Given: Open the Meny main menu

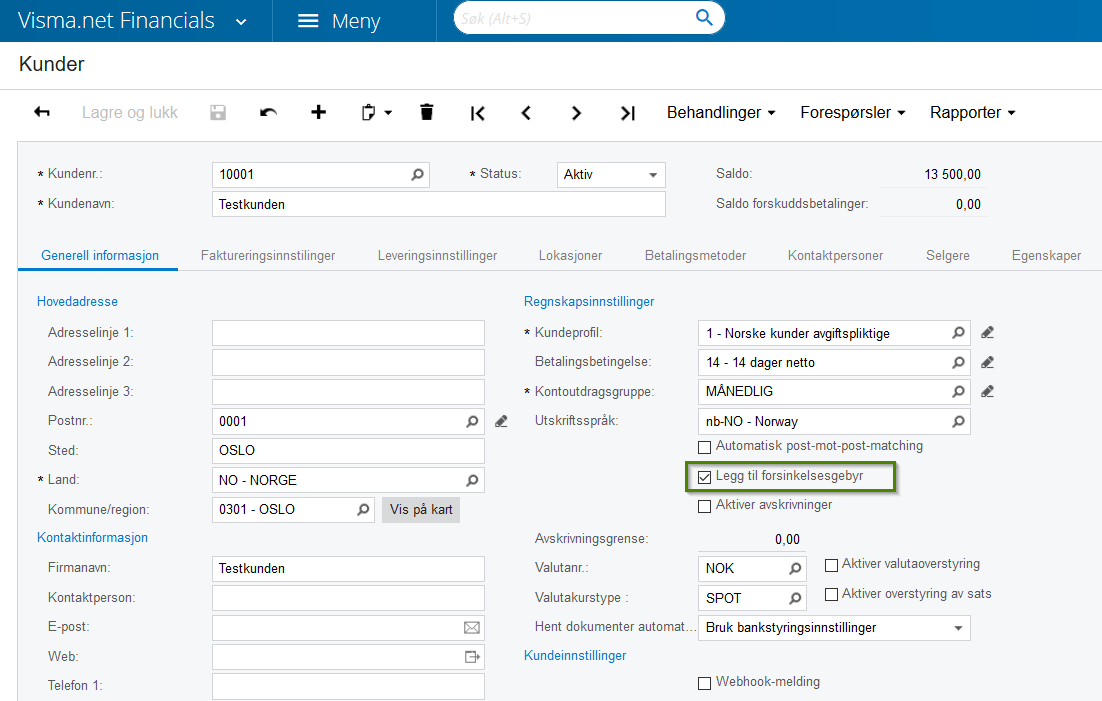Looking at the screenshot, I should coord(340,21).
